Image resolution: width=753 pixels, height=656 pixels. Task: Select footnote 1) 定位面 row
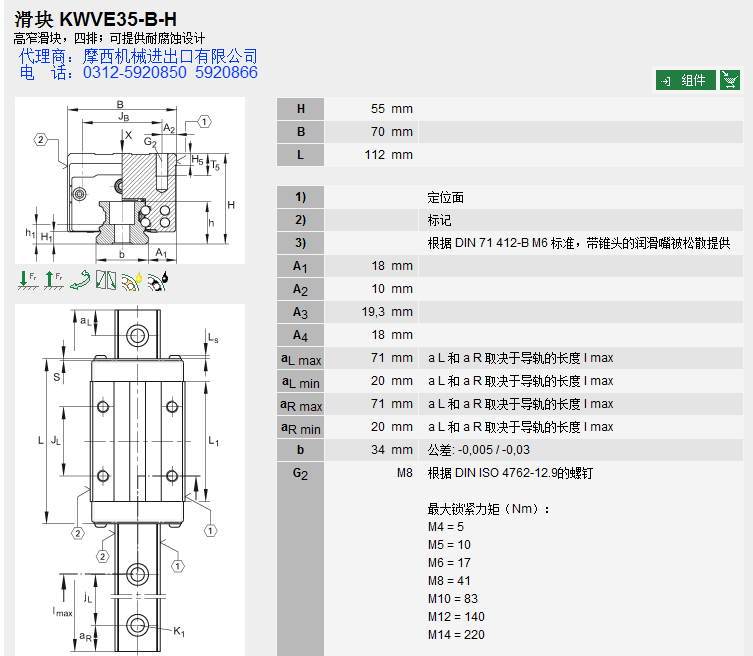click(x=445, y=197)
